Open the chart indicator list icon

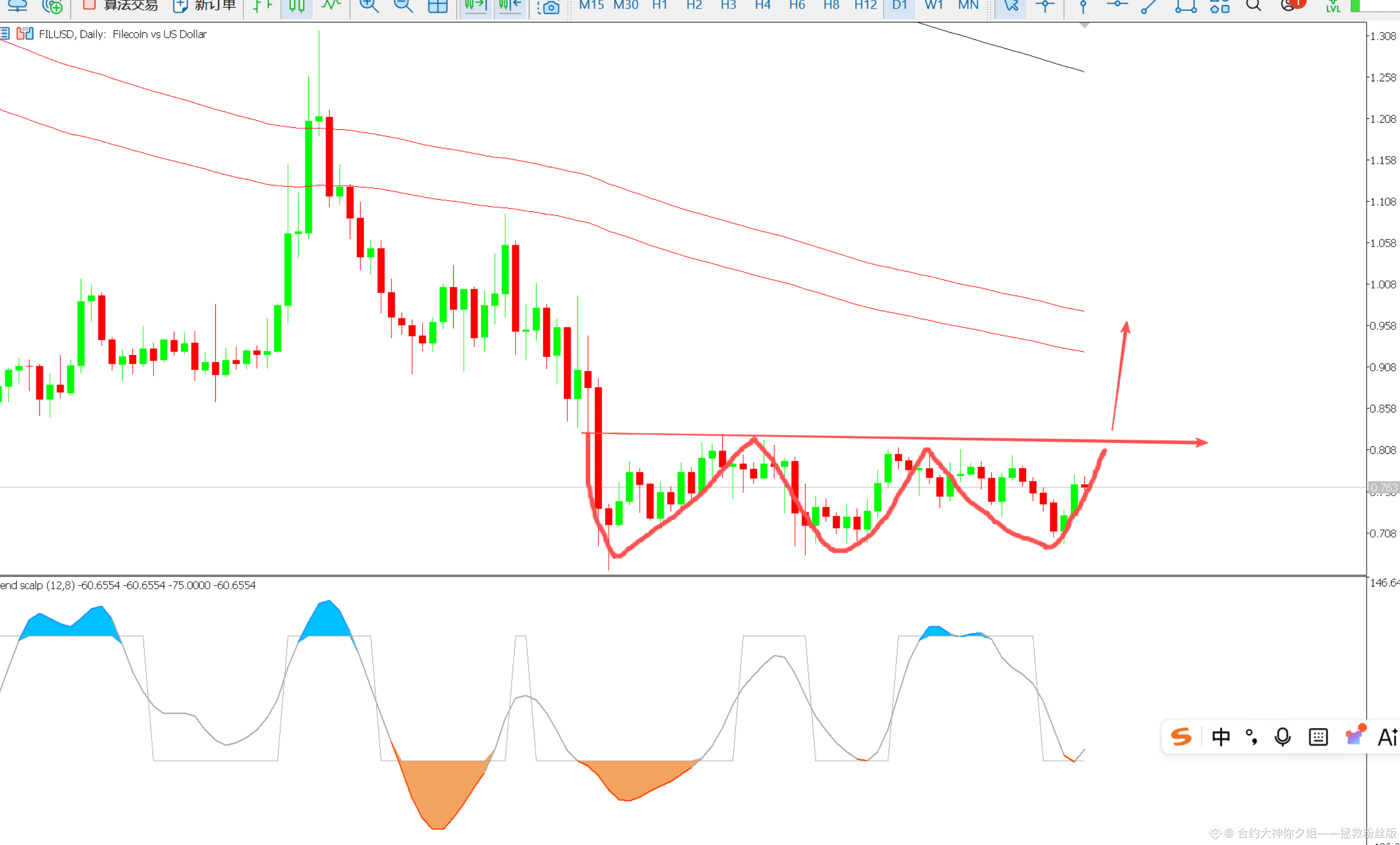pyautogui.click(x=5, y=34)
